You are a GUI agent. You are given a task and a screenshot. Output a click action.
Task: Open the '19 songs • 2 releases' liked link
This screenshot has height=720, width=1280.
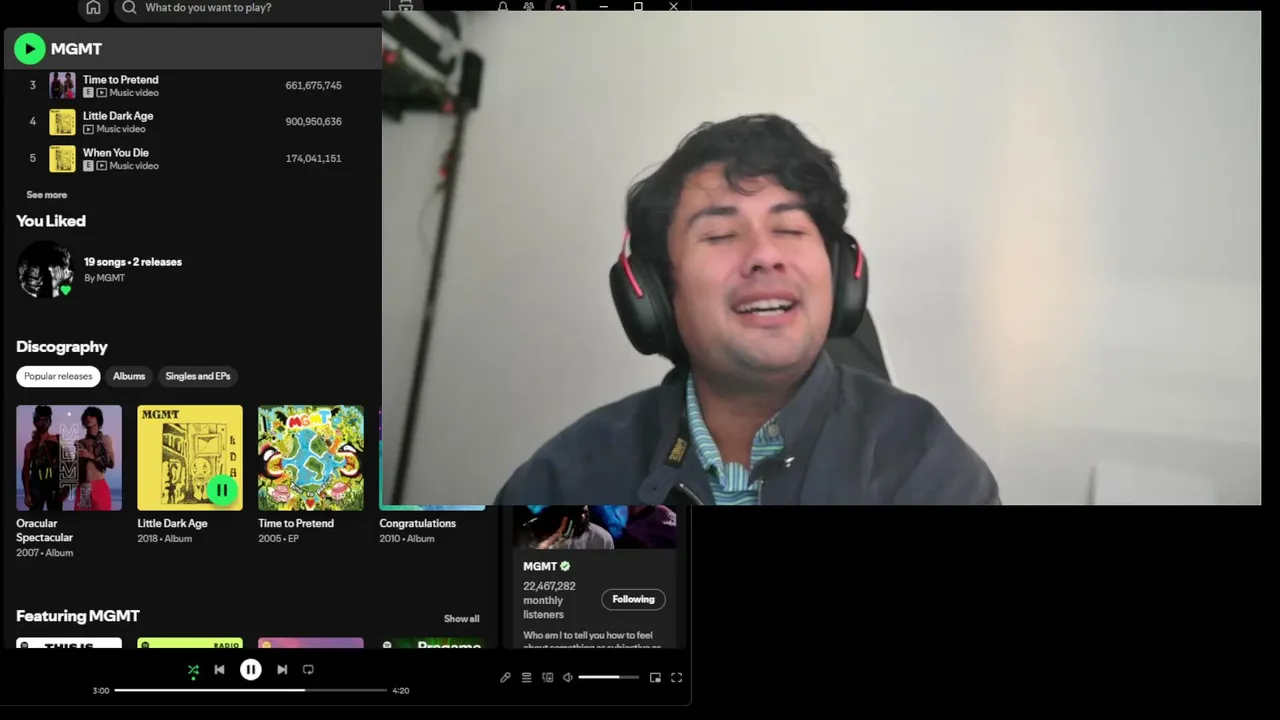point(133,262)
